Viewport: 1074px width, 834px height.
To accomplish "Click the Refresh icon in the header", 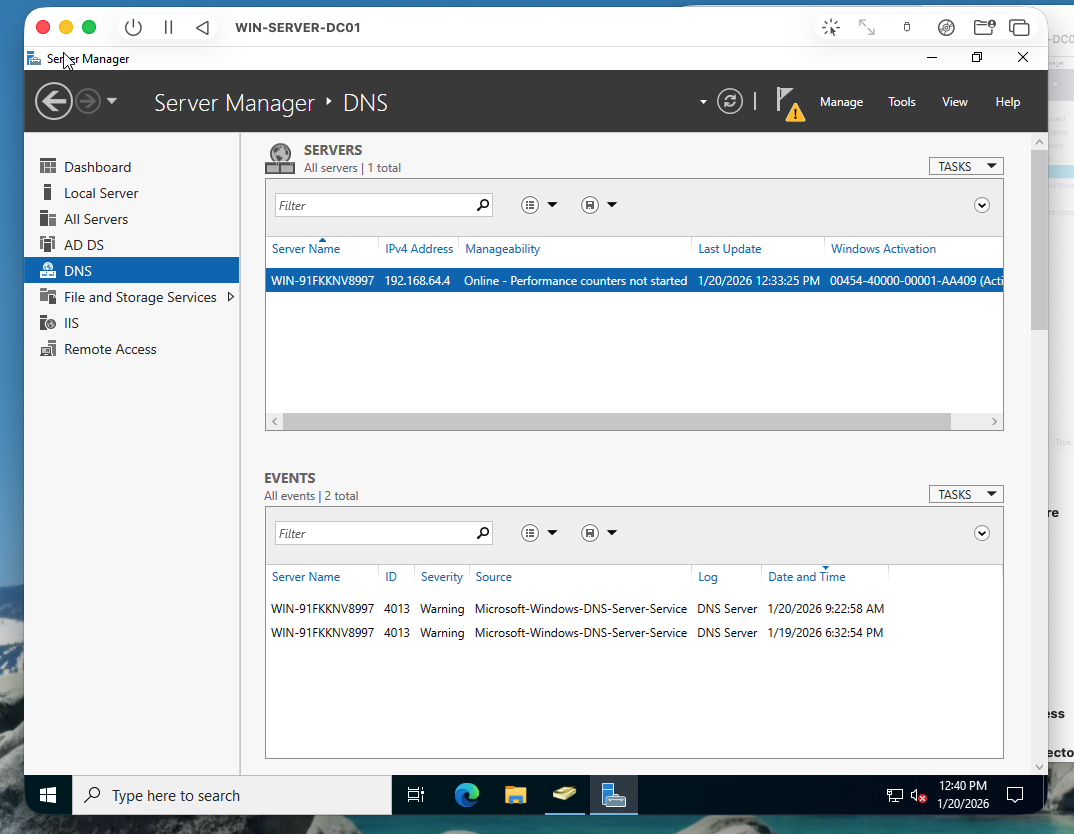I will (x=729, y=101).
